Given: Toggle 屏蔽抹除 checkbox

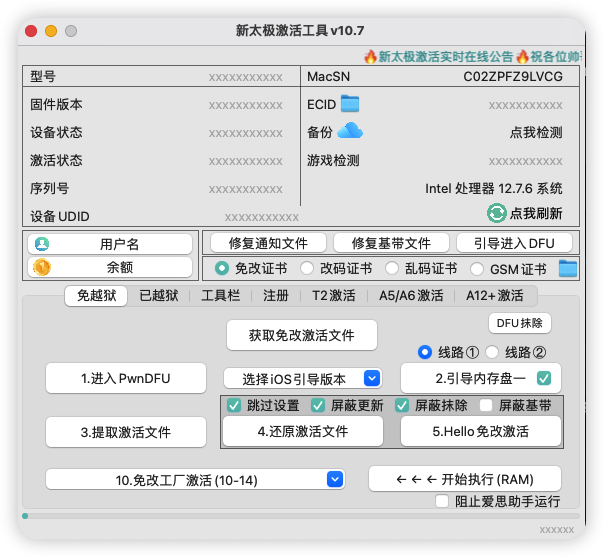Looking at the screenshot, I should click(x=402, y=405).
